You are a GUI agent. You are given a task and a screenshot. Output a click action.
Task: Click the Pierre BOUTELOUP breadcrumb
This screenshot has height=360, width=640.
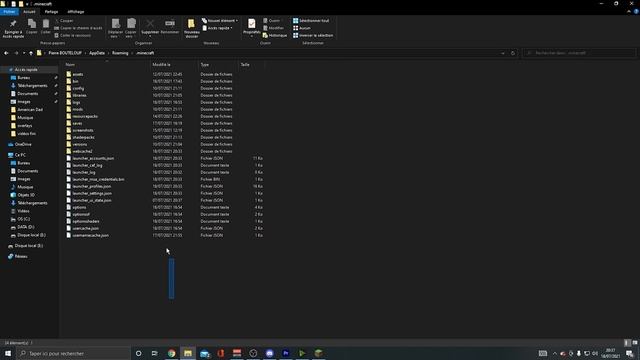65,53
